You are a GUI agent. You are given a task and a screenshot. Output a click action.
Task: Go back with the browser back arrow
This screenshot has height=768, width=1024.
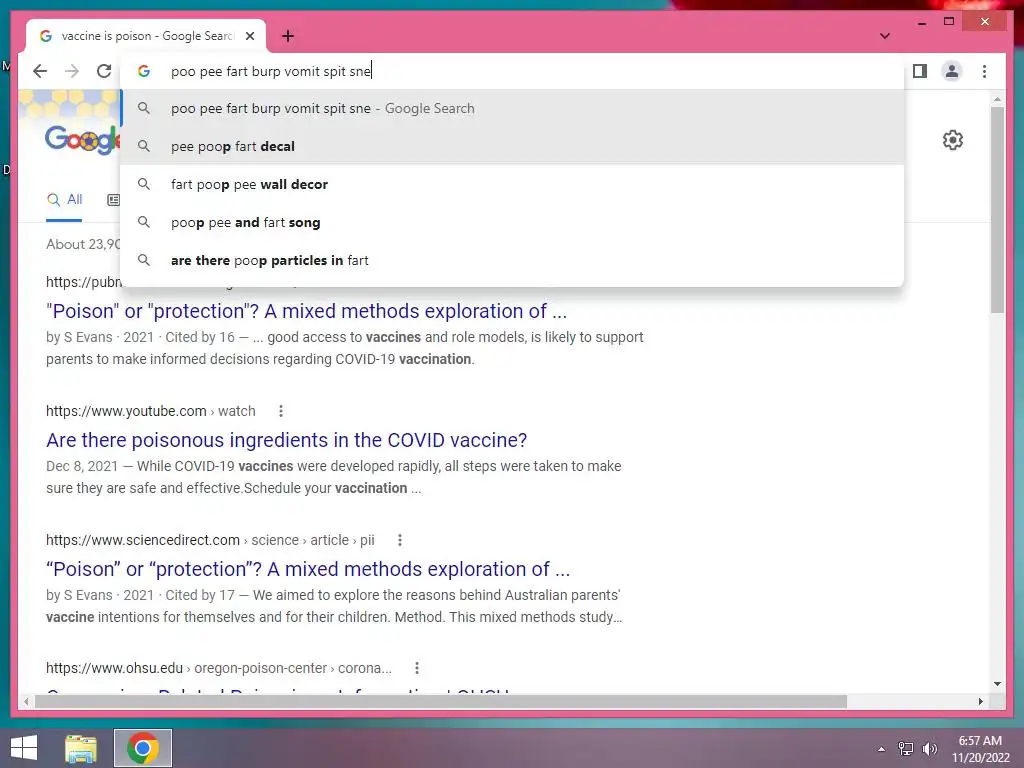click(x=40, y=71)
